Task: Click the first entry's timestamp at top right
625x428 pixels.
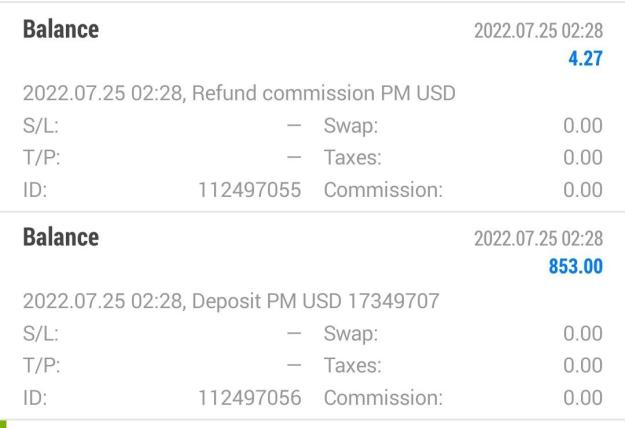Action: 538,31
